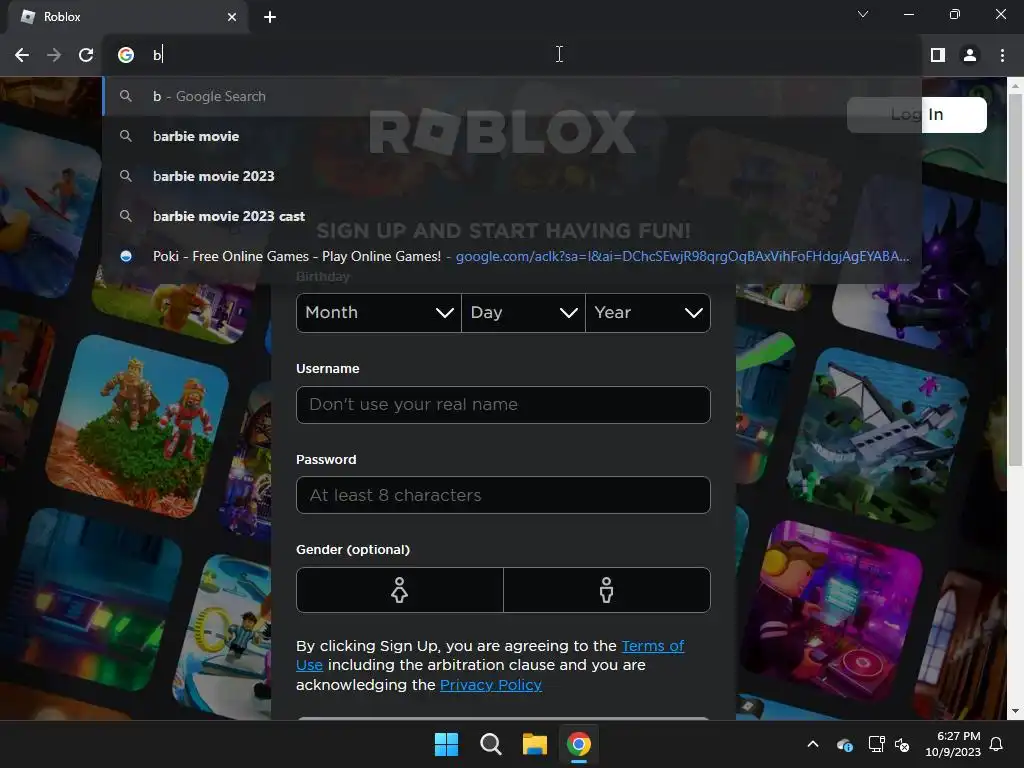
Task: Click the OneDrive cloud tray icon
Action: point(844,744)
